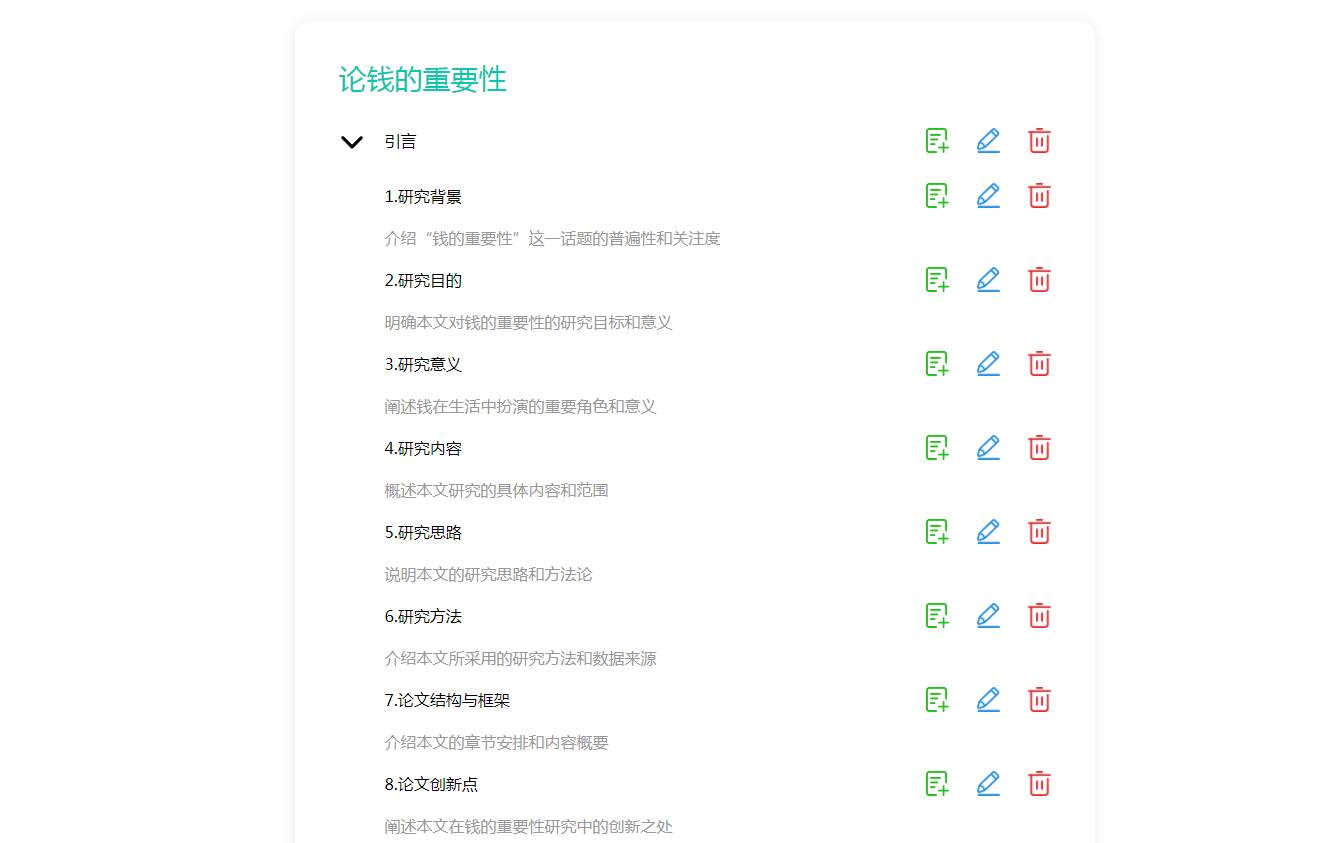Edit the 7.论文结构与框架 section
1320x843 pixels.
(988, 700)
